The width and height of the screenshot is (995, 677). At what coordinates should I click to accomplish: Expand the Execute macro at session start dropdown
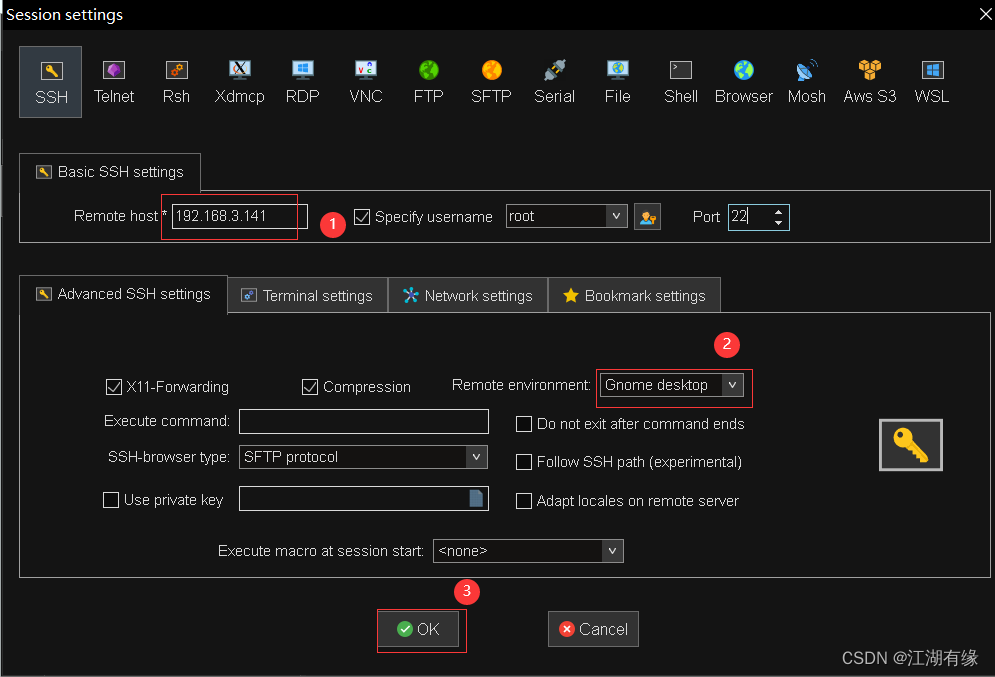coord(612,551)
